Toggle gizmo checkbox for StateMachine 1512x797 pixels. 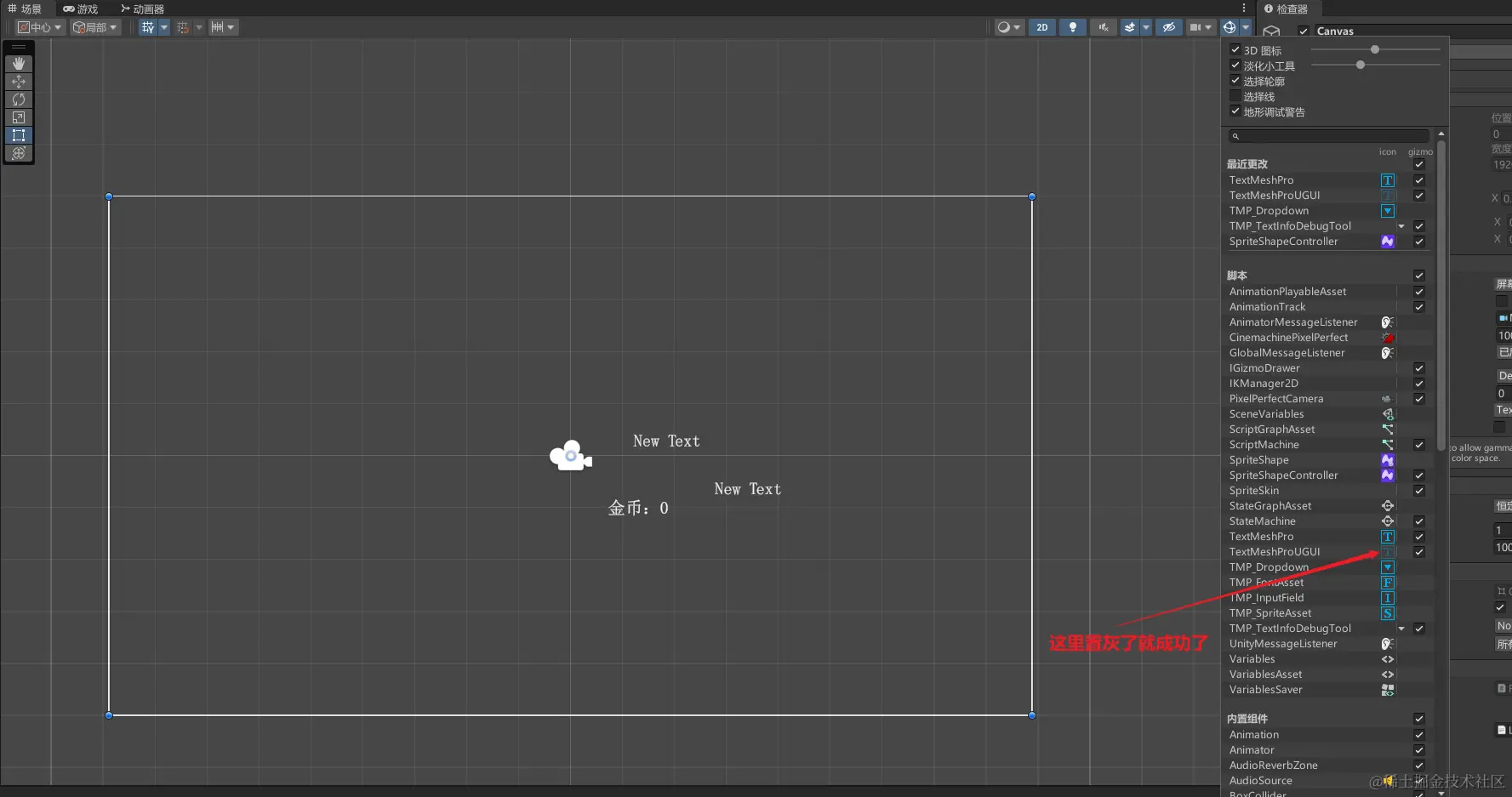[1419, 521]
